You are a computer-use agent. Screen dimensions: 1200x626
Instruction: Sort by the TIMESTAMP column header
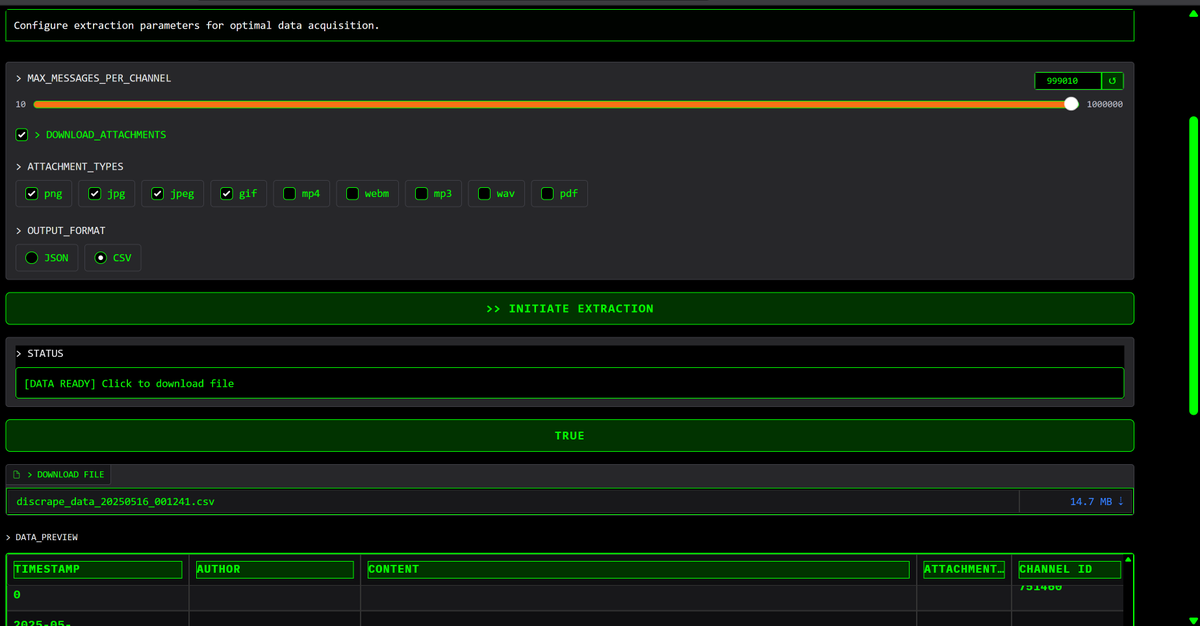pyautogui.click(x=98, y=570)
